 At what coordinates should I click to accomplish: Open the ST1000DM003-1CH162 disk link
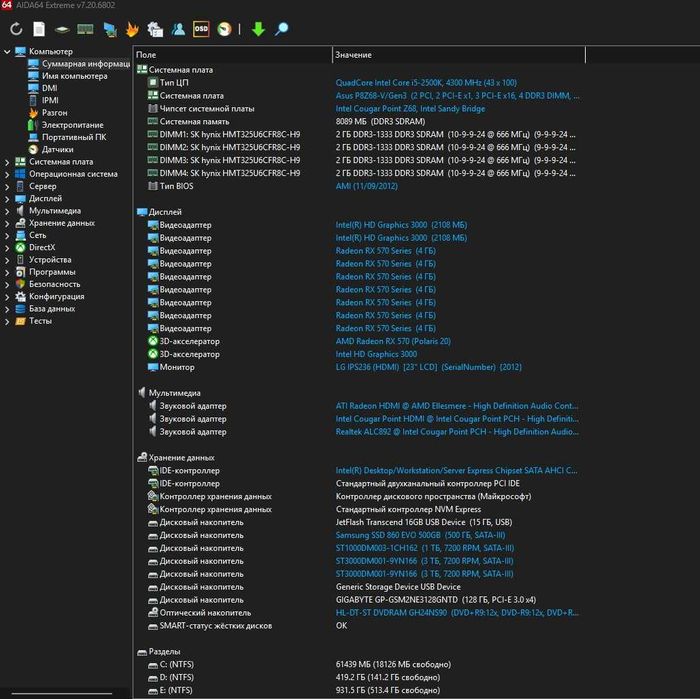pos(425,548)
